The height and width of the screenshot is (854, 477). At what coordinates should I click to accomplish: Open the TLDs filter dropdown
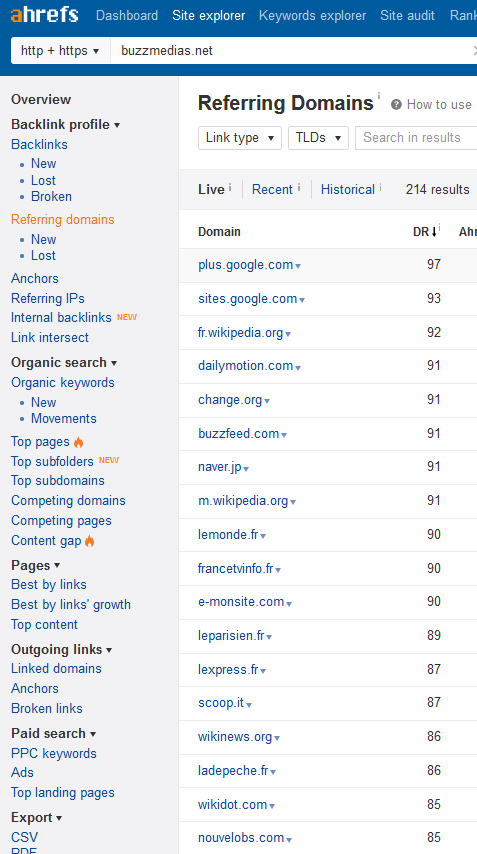(318, 138)
